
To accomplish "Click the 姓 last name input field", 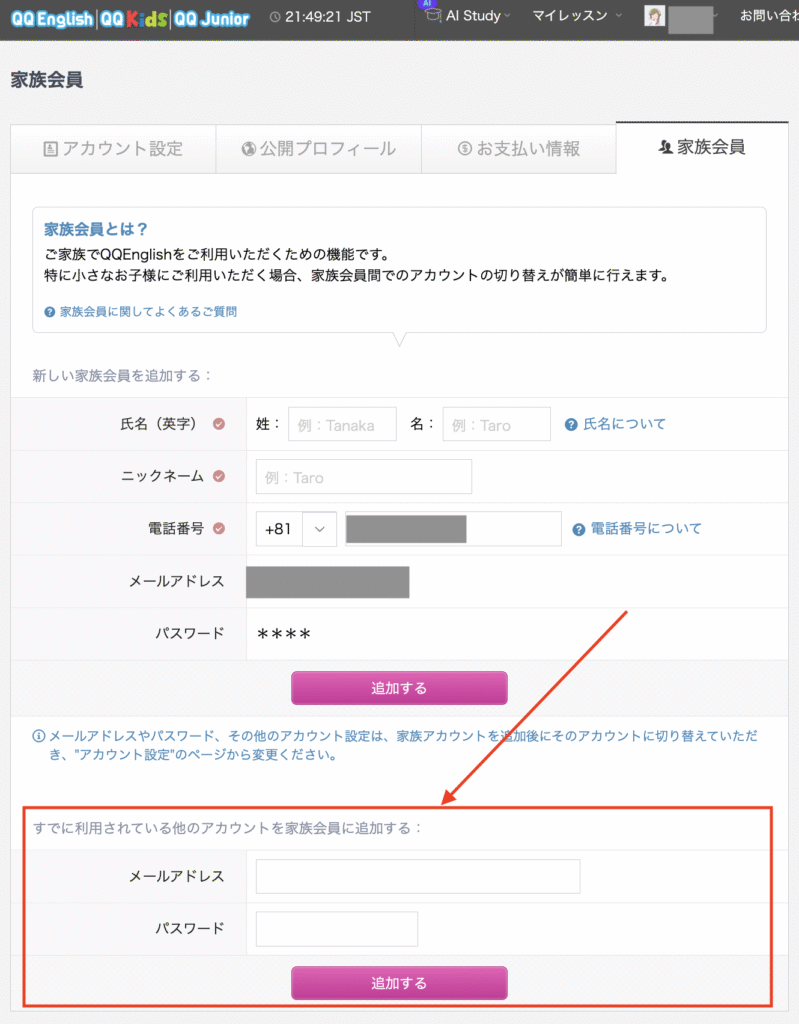I will (342, 424).
